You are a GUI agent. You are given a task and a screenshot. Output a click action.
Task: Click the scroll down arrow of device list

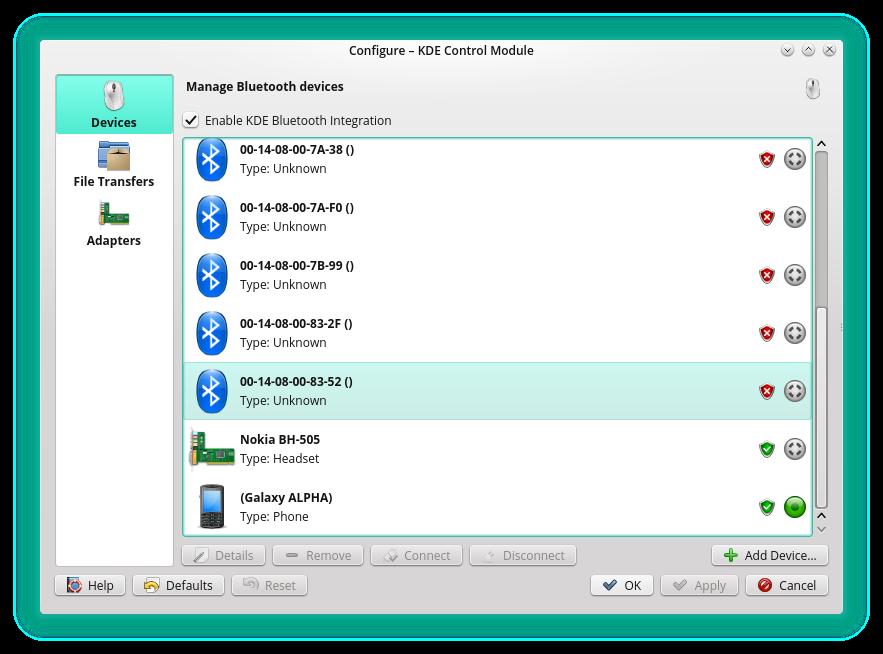pyautogui.click(x=821, y=527)
